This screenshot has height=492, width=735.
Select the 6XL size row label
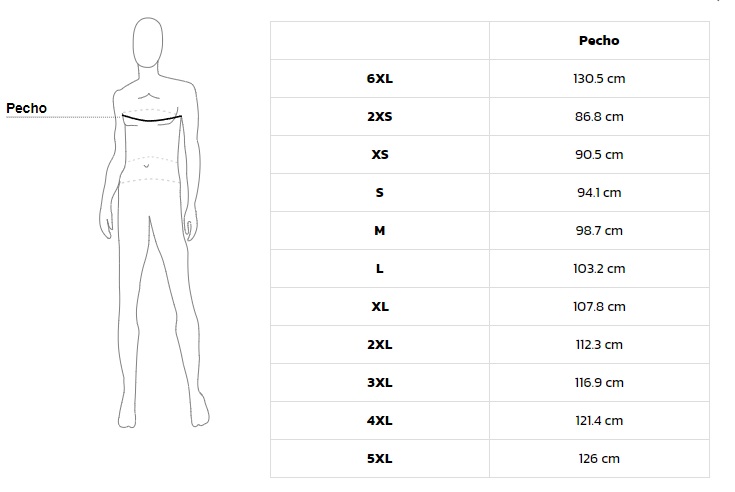(x=379, y=78)
